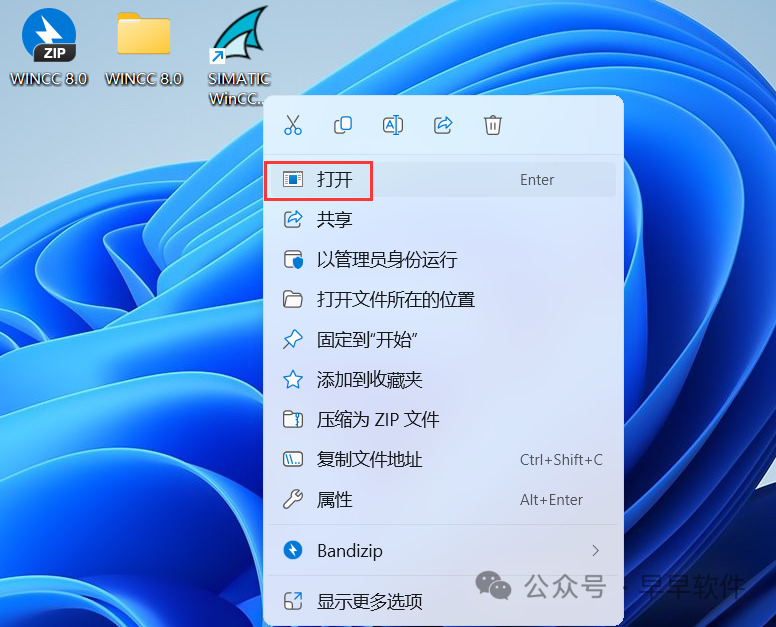Expand the Bandizip submenu
Screen dimensions: 776x627
[350, 551]
